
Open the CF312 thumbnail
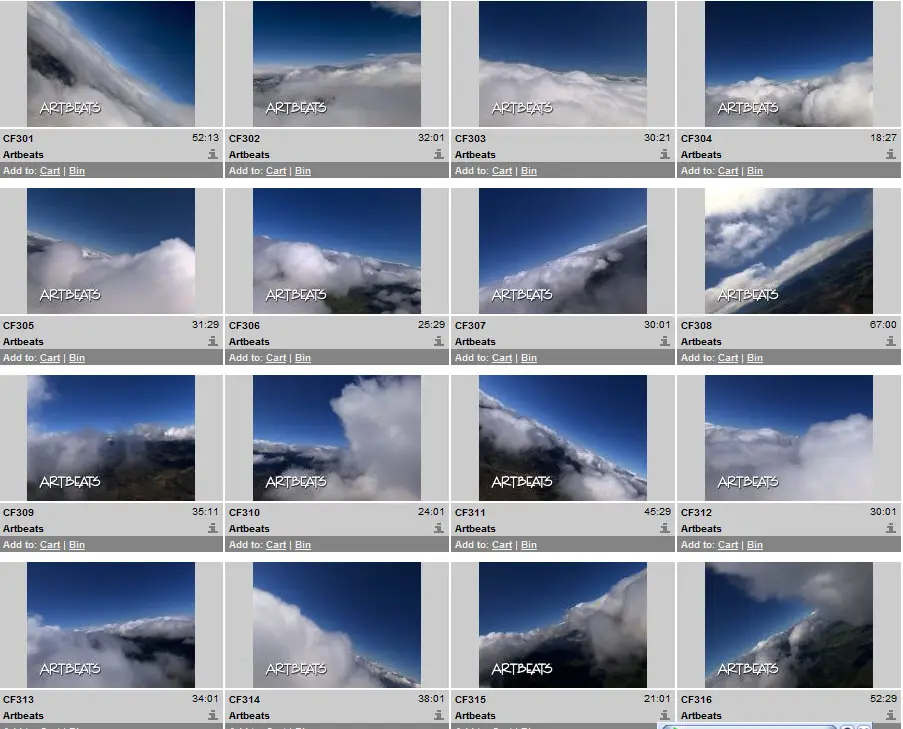pos(789,438)
